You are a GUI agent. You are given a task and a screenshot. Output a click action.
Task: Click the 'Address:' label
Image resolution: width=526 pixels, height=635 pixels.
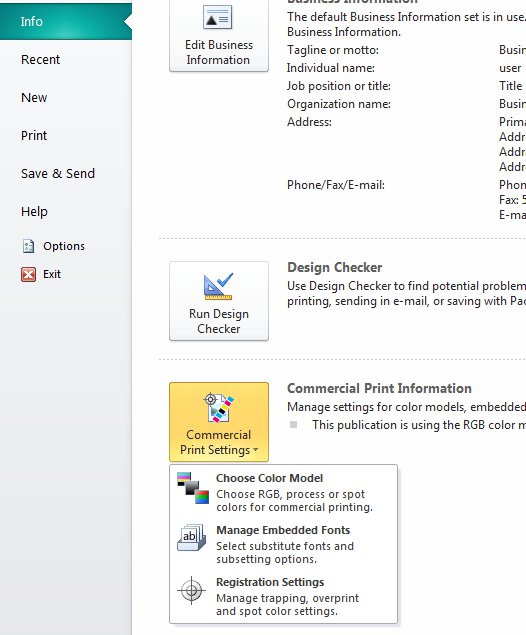(309, 122)
